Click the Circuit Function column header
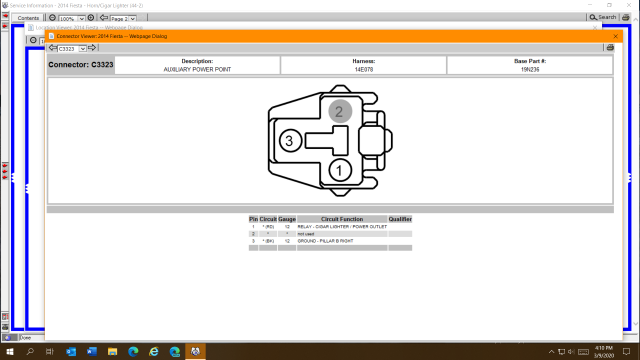The width and height of the screenshot is (640, 360). (342, 219)
